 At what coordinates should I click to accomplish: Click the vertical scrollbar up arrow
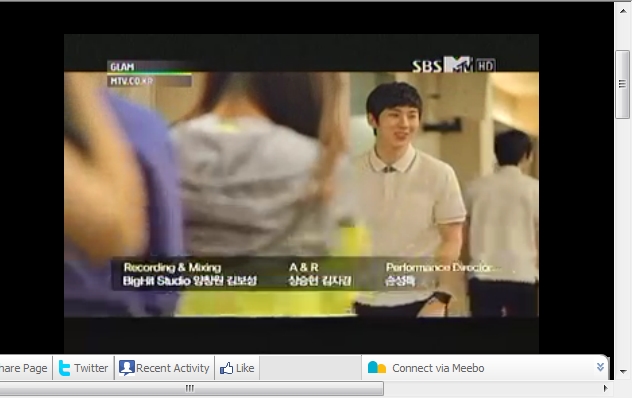[623, 11]
